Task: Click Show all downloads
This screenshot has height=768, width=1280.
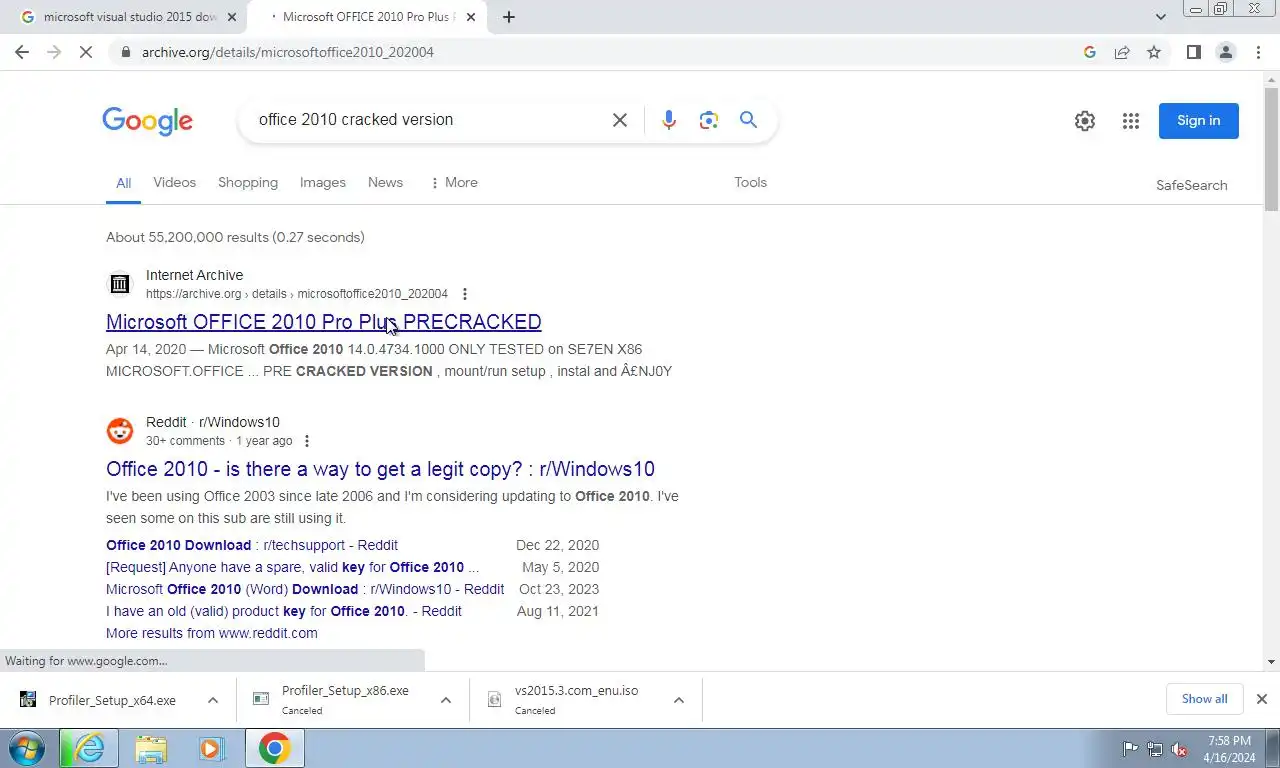Action: pos(1204,699)
